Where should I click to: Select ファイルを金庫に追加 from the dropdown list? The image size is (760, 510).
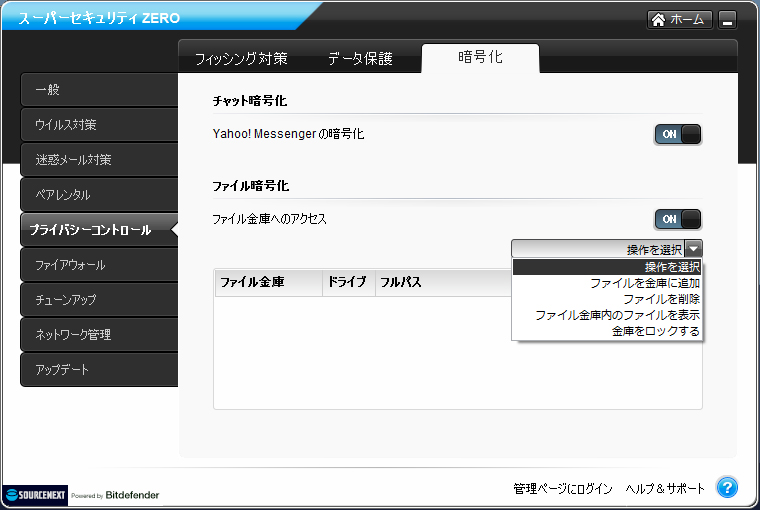coord(644,283)
